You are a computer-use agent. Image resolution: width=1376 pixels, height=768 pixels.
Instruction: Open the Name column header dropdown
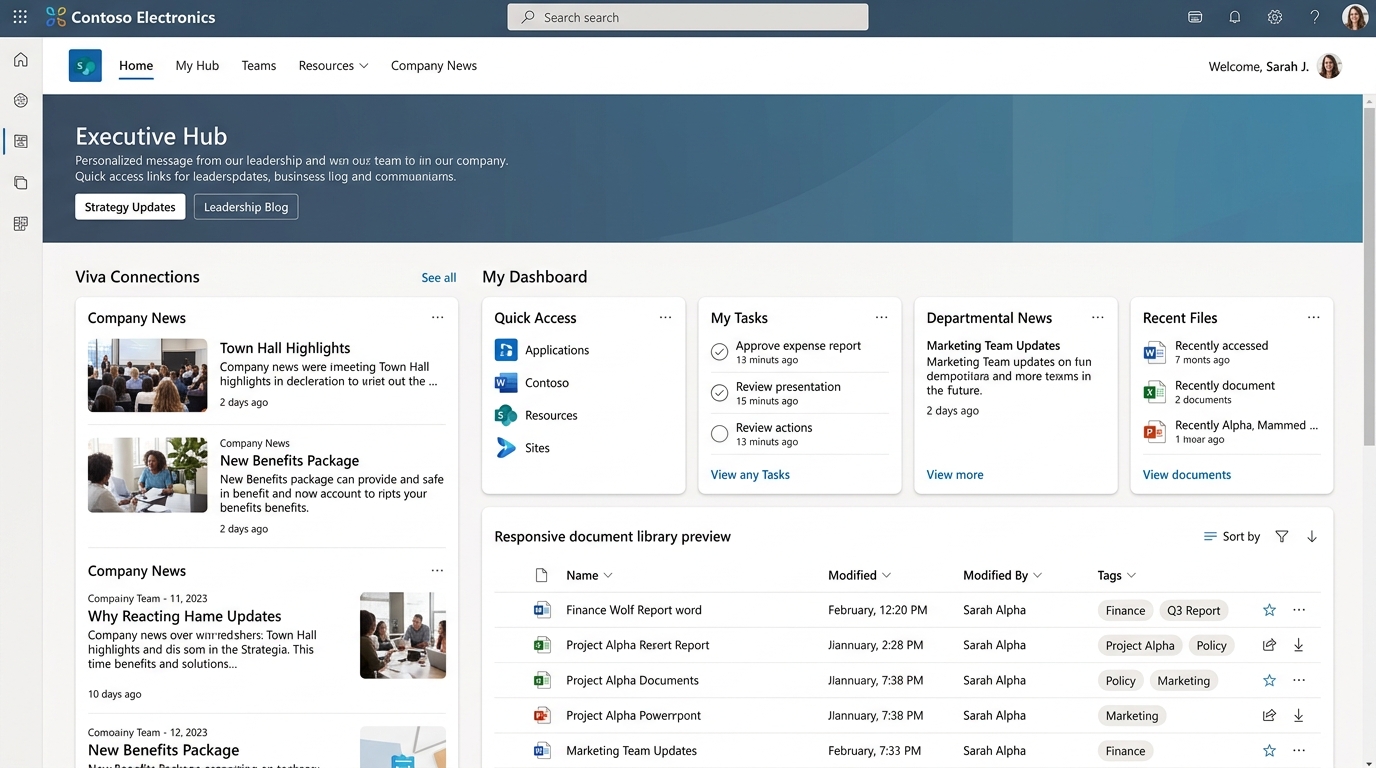tap(589, 575)
